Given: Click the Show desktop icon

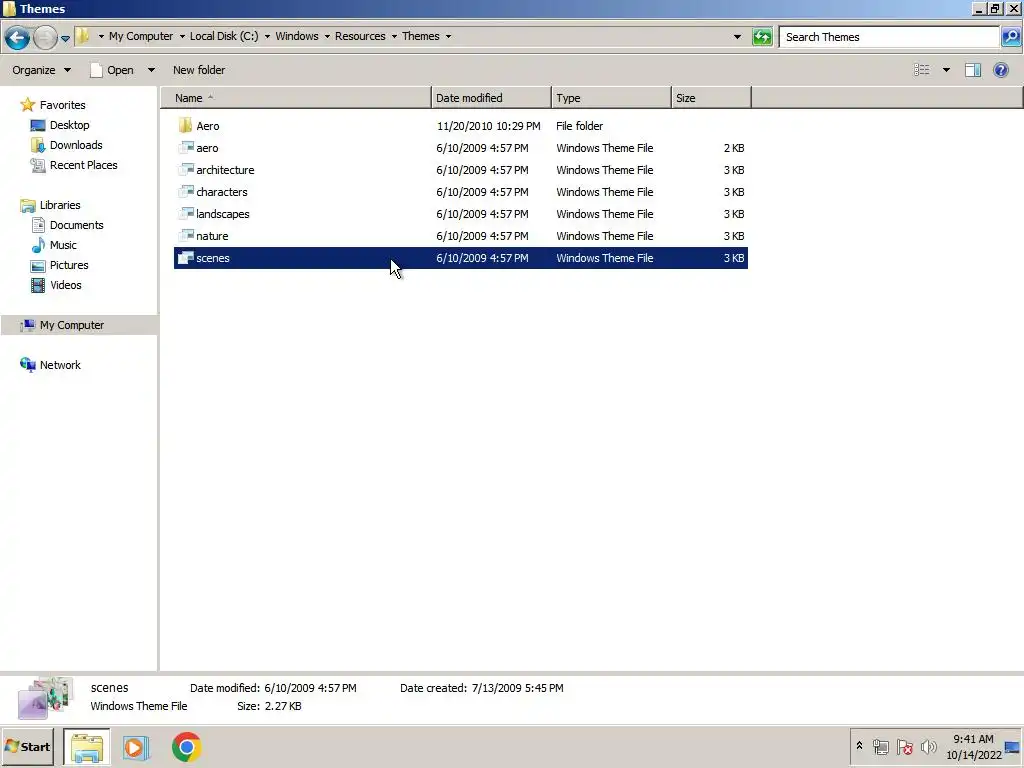Looking at the screenshot, I should 1012,746.
